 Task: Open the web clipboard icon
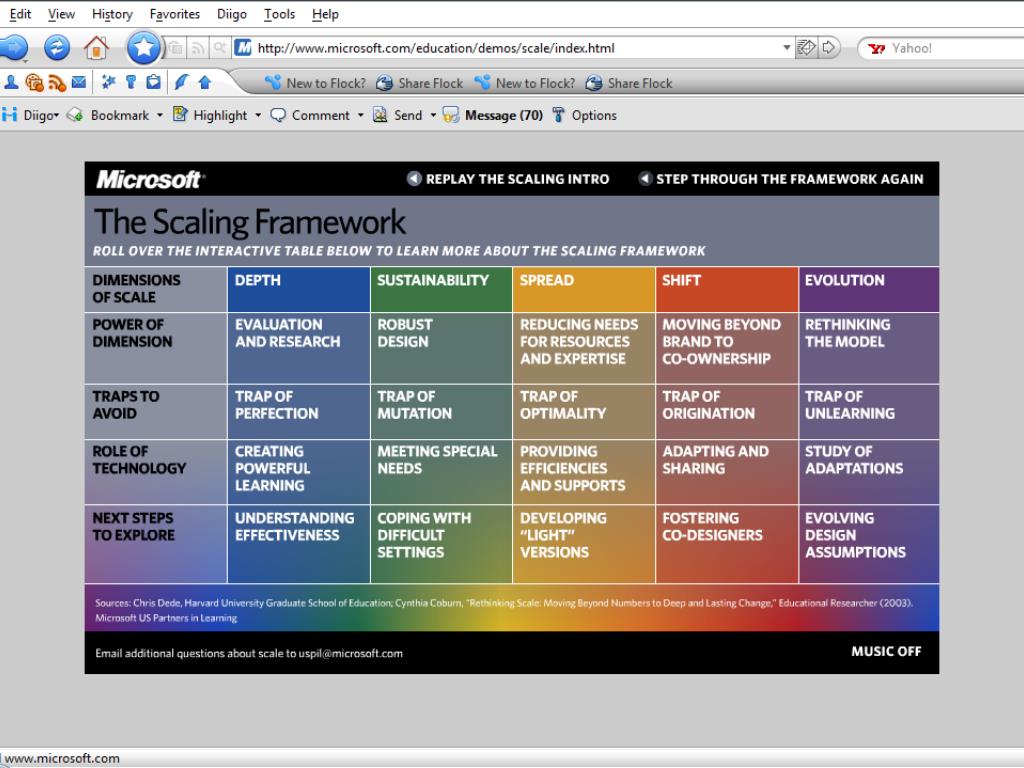[x=153, y=82]
